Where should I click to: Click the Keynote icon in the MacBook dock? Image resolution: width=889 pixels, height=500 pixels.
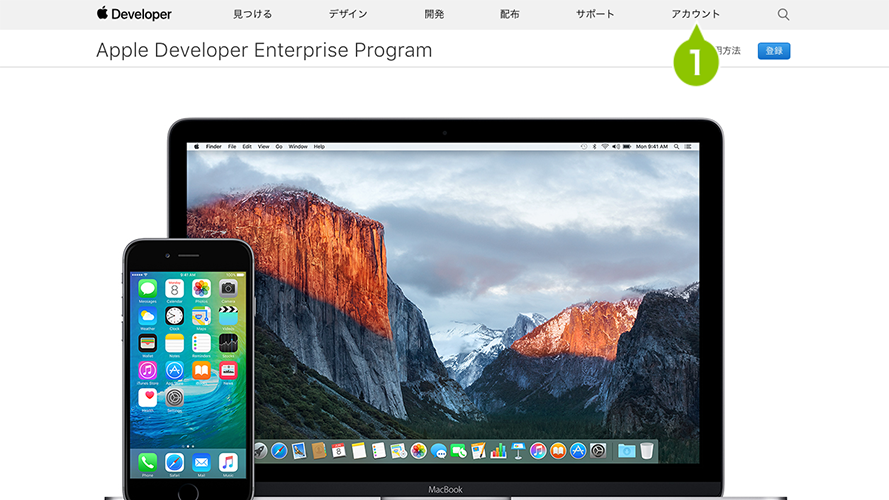[518, 451]
